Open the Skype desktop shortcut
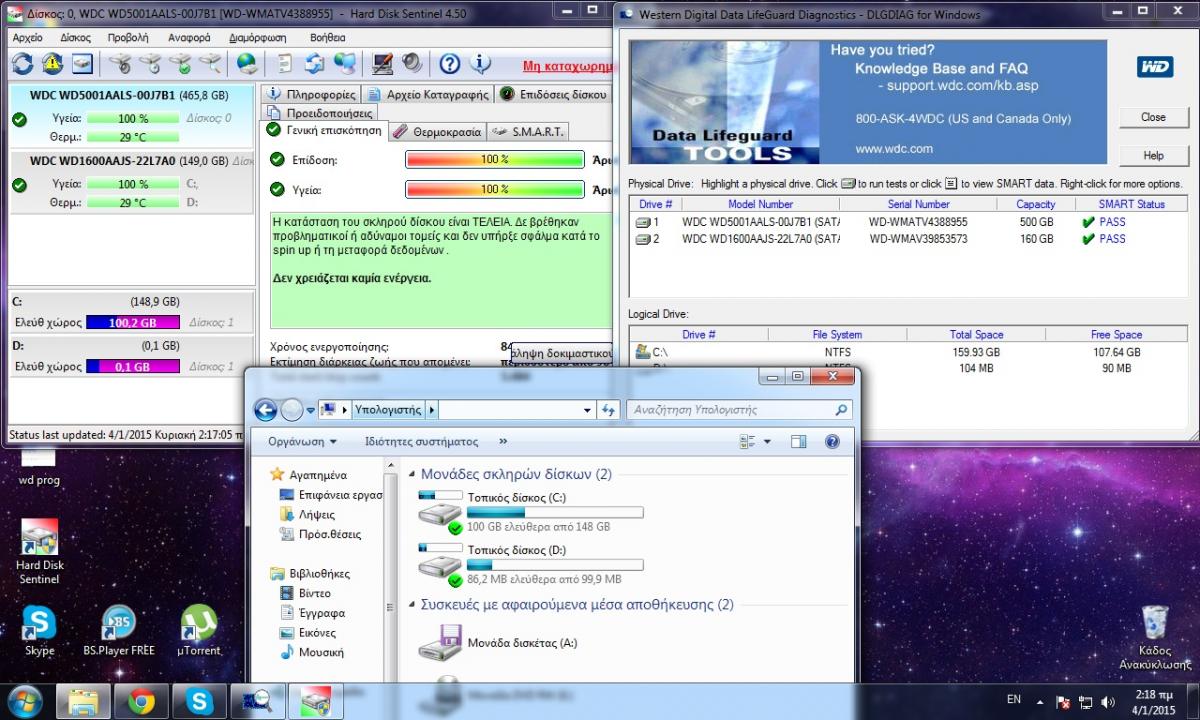 pos(39,630)
